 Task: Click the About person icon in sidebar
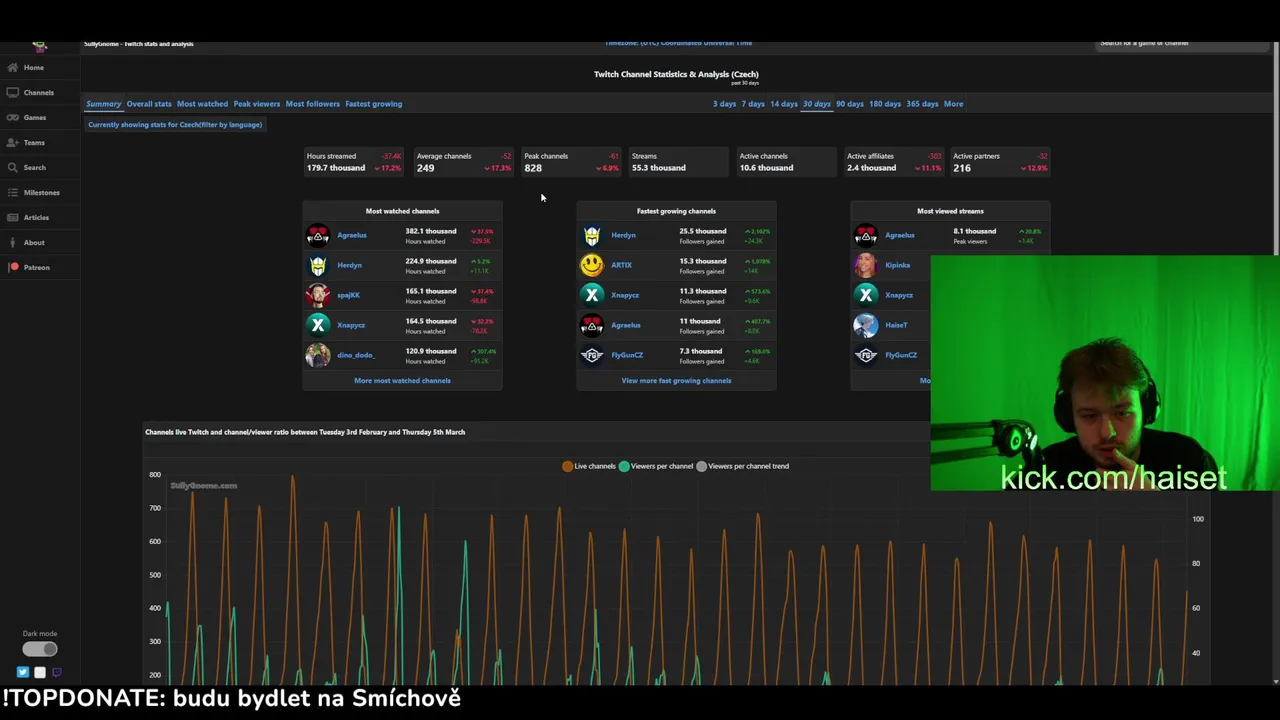tap(12, 242)
